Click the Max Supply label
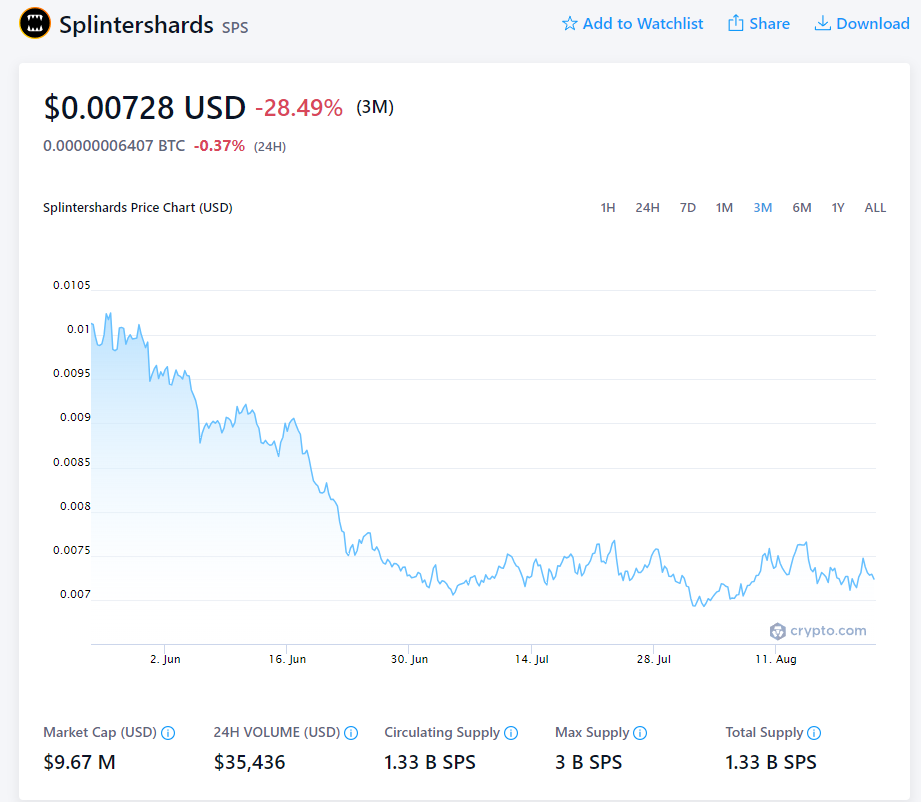This screenshot has width=921, height=802. 592,733
